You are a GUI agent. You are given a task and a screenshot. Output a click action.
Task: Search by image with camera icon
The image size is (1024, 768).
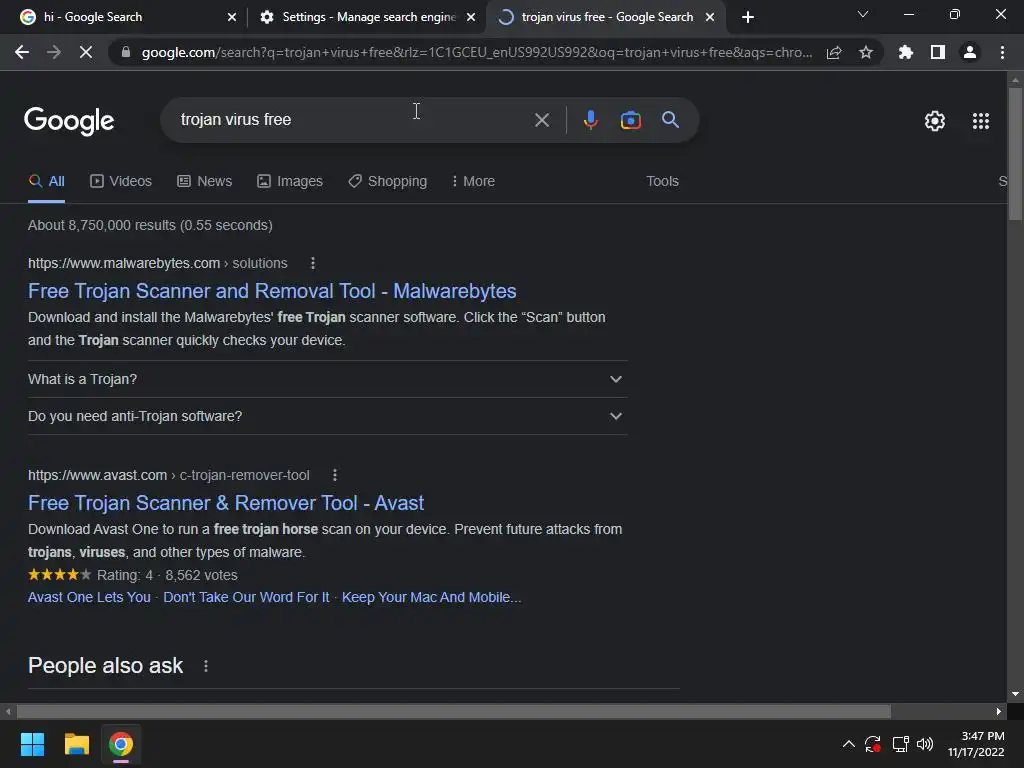coord(630,120)
